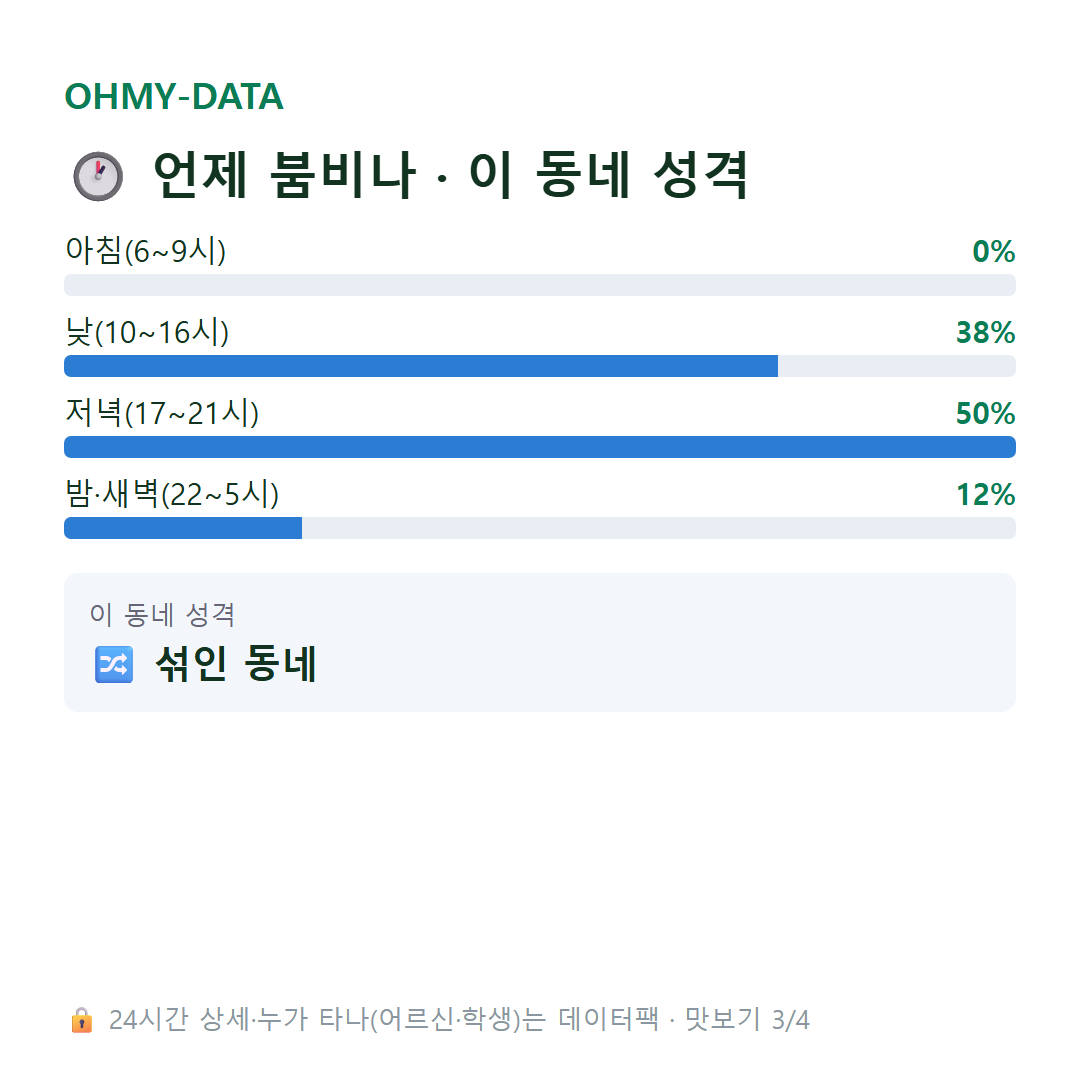The width and height of the screenshot is (1080, 1080).
Task: Click the clock icon beside the title
Action: point(98,176)
